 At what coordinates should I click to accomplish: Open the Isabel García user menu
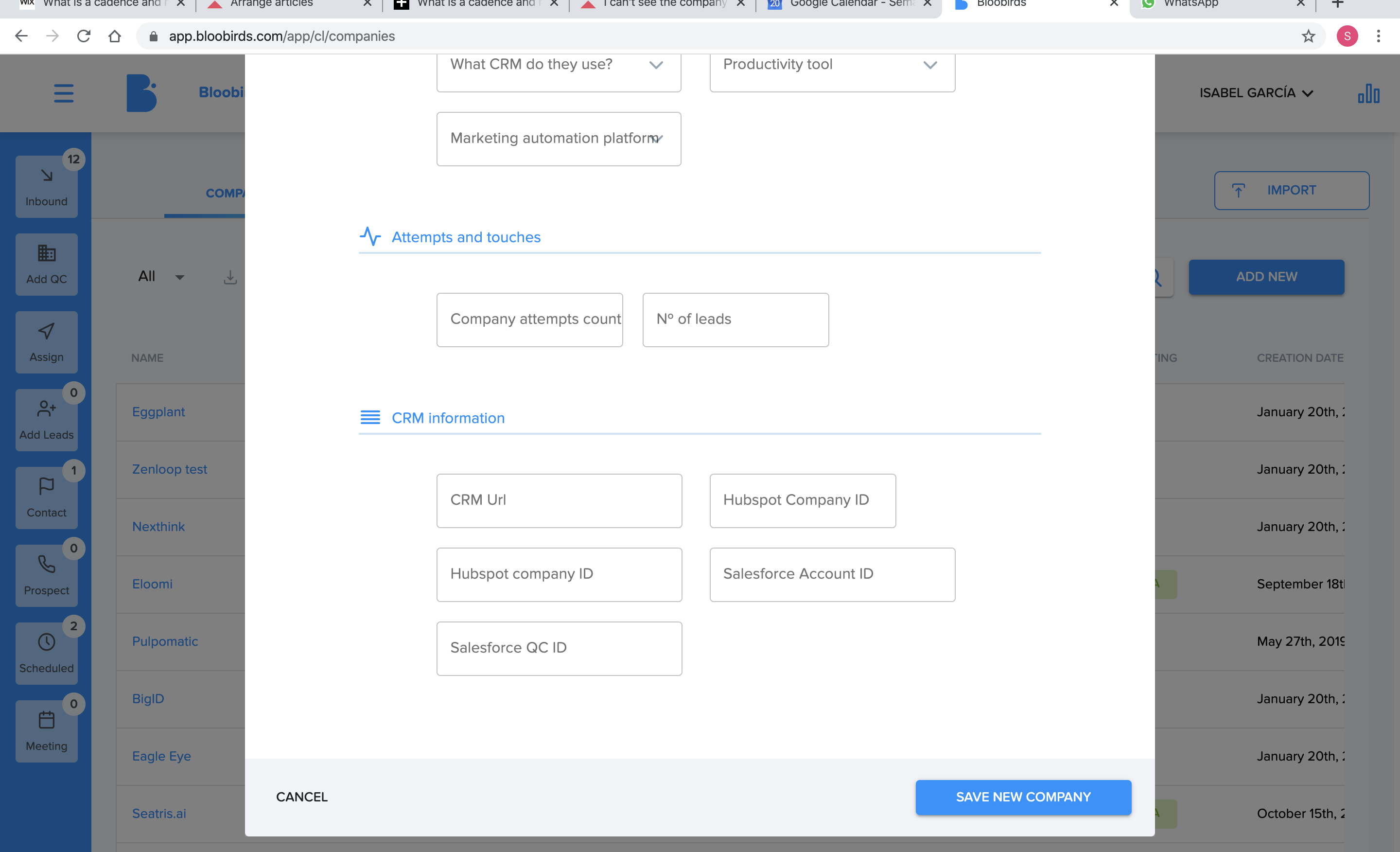point(1256,93)
